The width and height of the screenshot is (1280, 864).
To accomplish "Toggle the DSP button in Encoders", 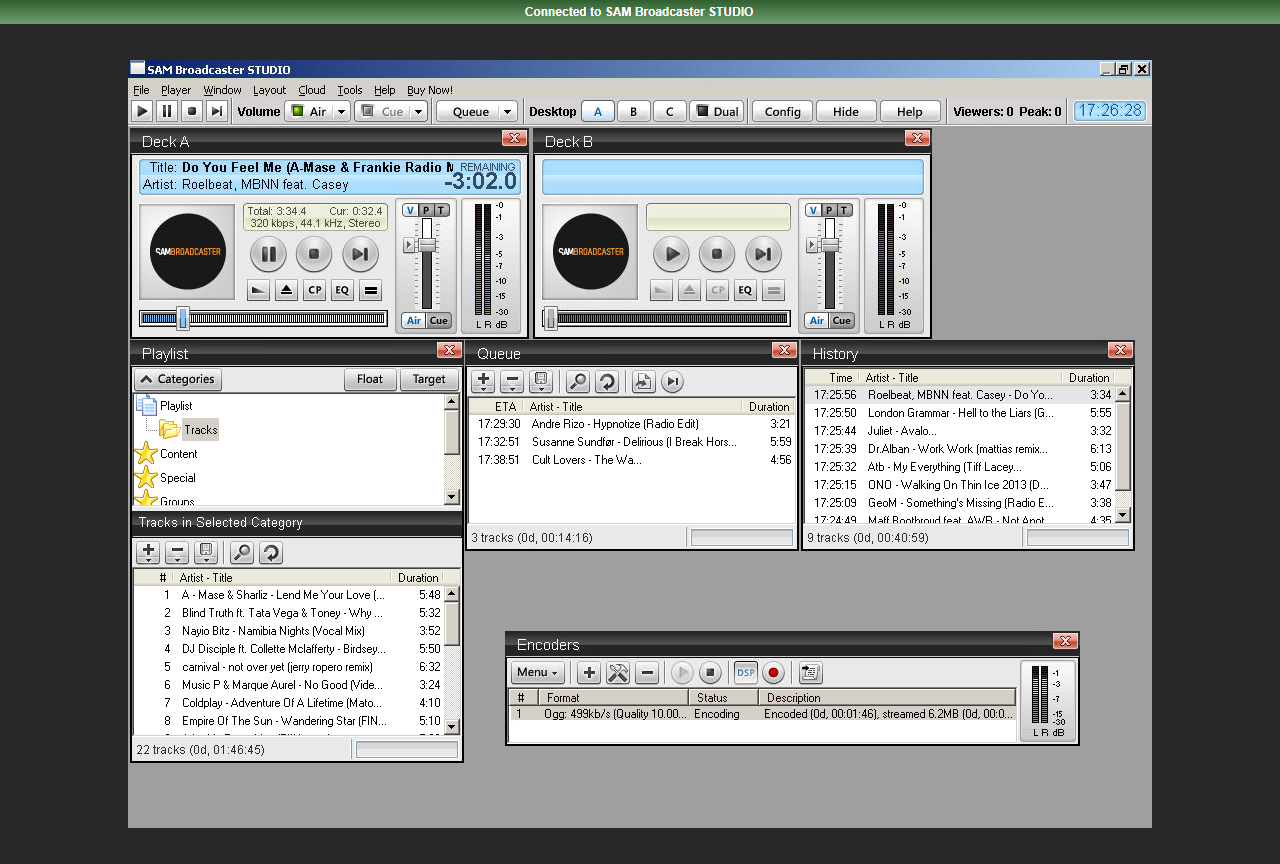I will coord(745,672).
